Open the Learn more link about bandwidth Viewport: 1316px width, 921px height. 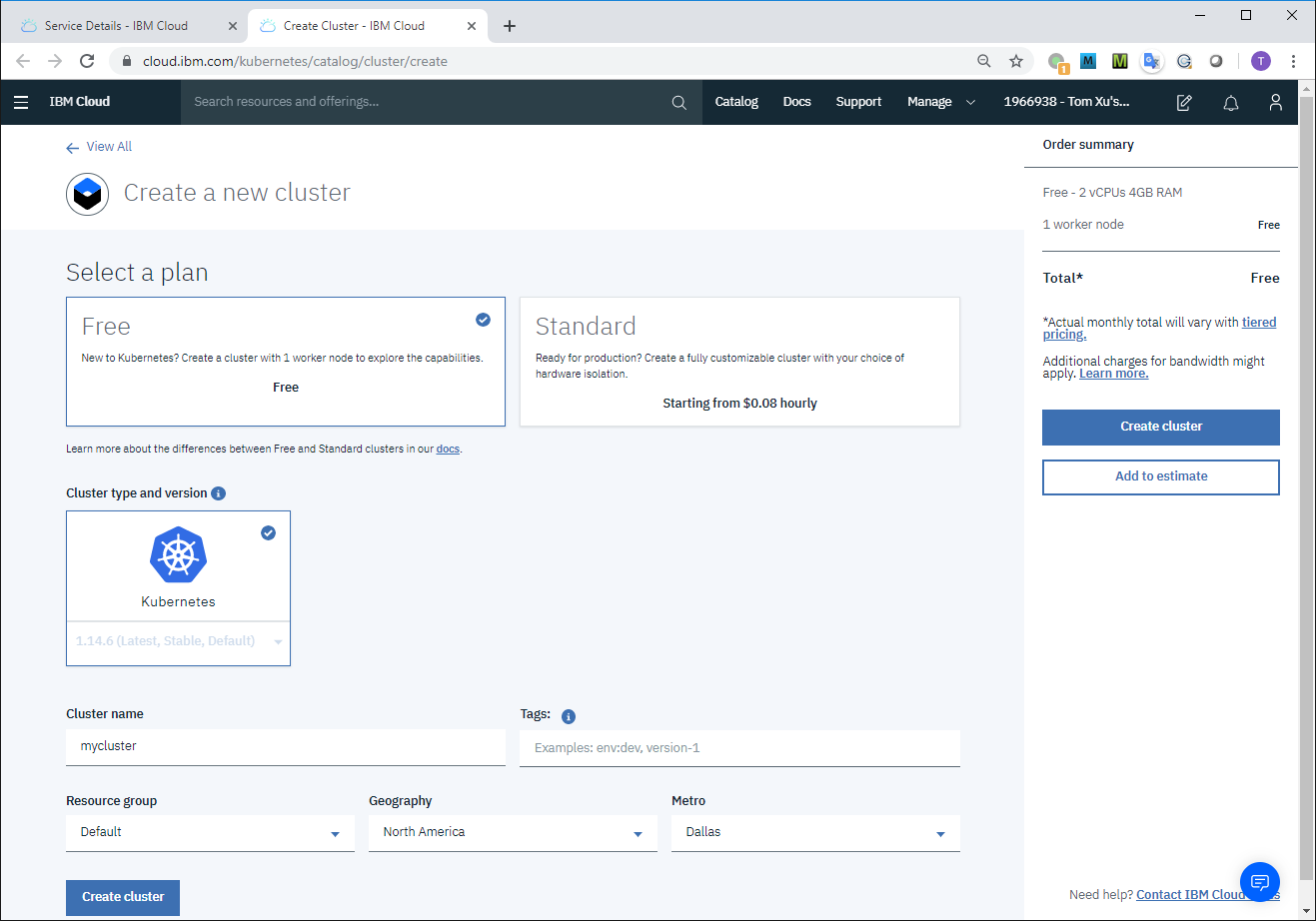click(x=1113, y=374)
